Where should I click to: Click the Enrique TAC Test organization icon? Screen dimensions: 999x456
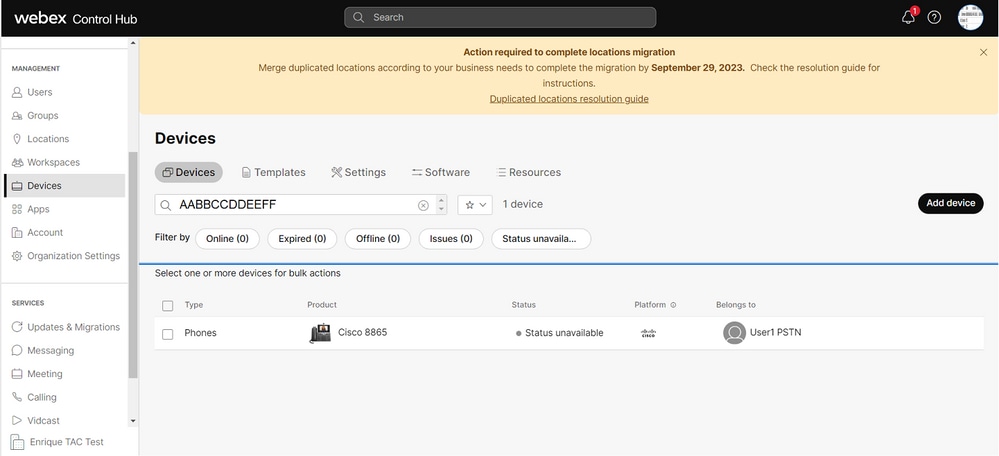[18, 442]
